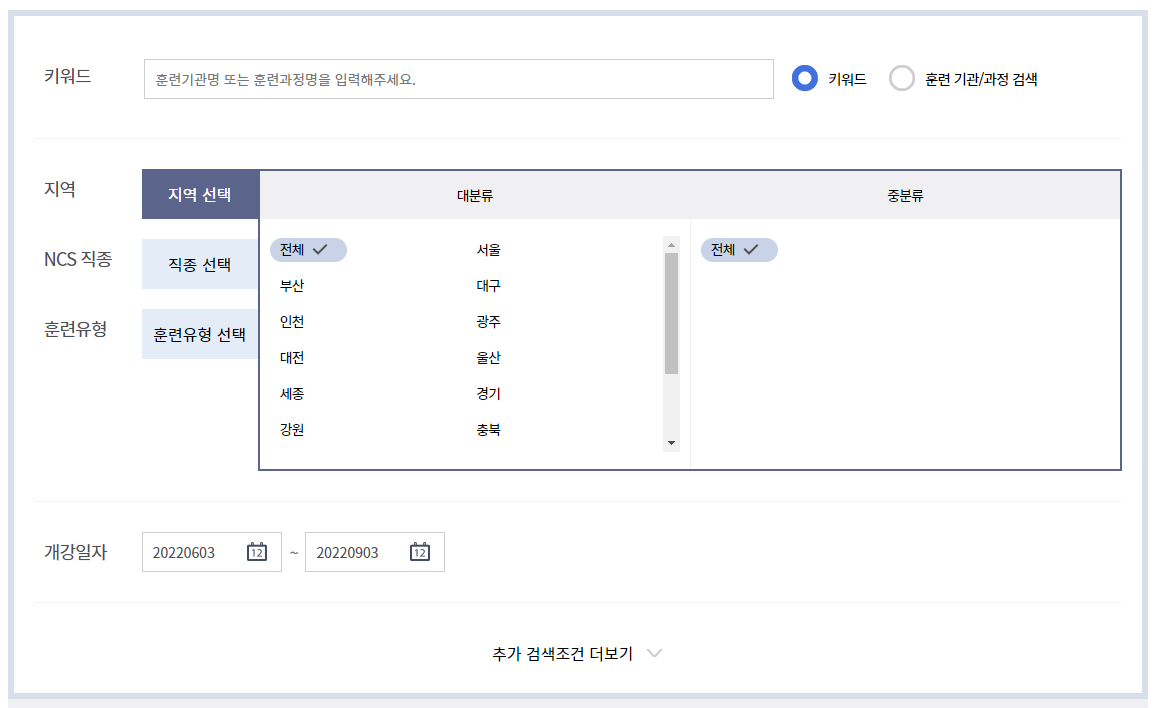Choose 대구 in the 대분류 region list
The height and width of the screenshot is (708, 1160).
coord(487,286)
